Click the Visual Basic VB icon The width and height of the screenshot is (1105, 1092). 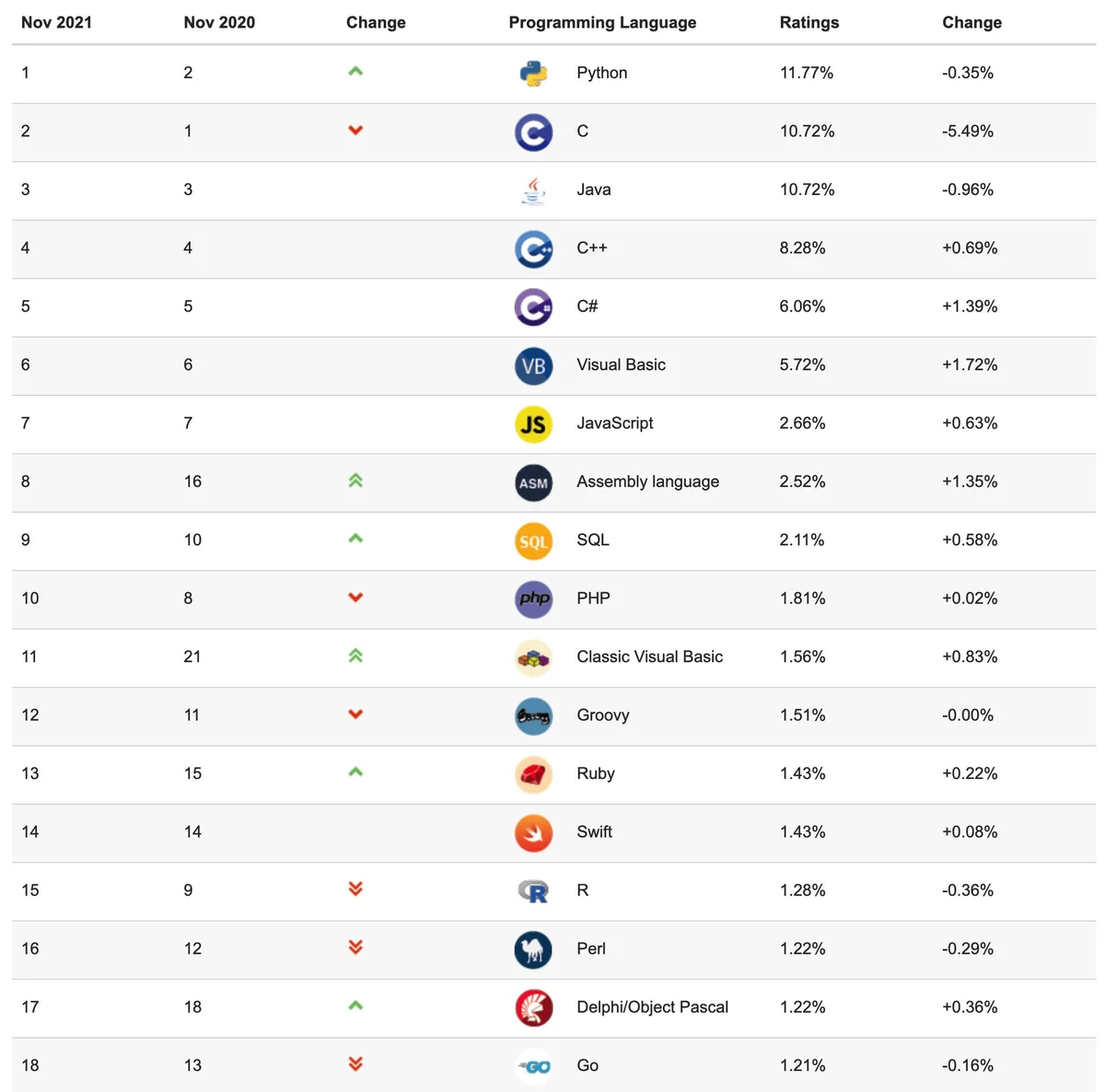[x=533, y=366]
